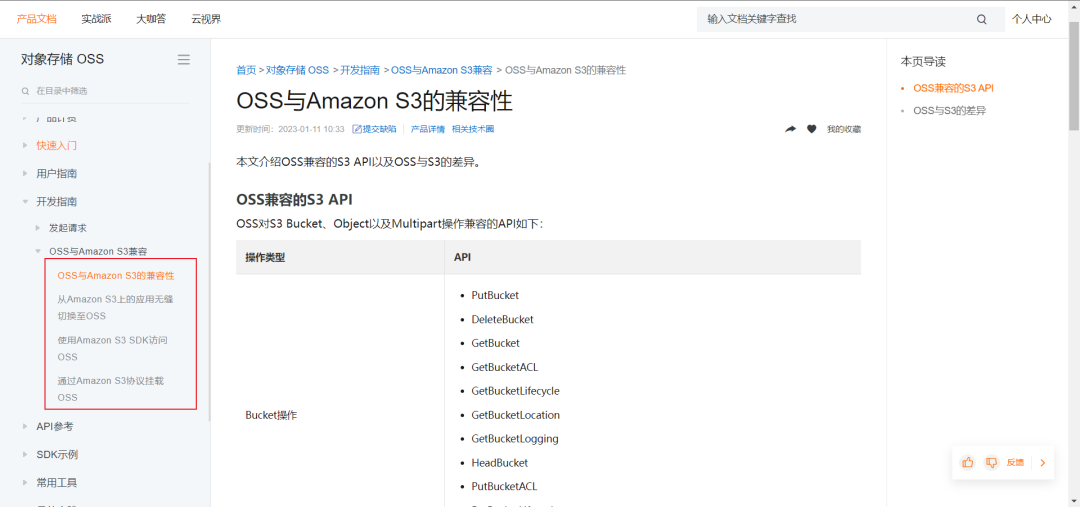Image resolution: width=1080 pixels, height=507 pixels.
Task: Click the 对象存储 OSS breadcrumb link
Action: click(x=298, y=70)
